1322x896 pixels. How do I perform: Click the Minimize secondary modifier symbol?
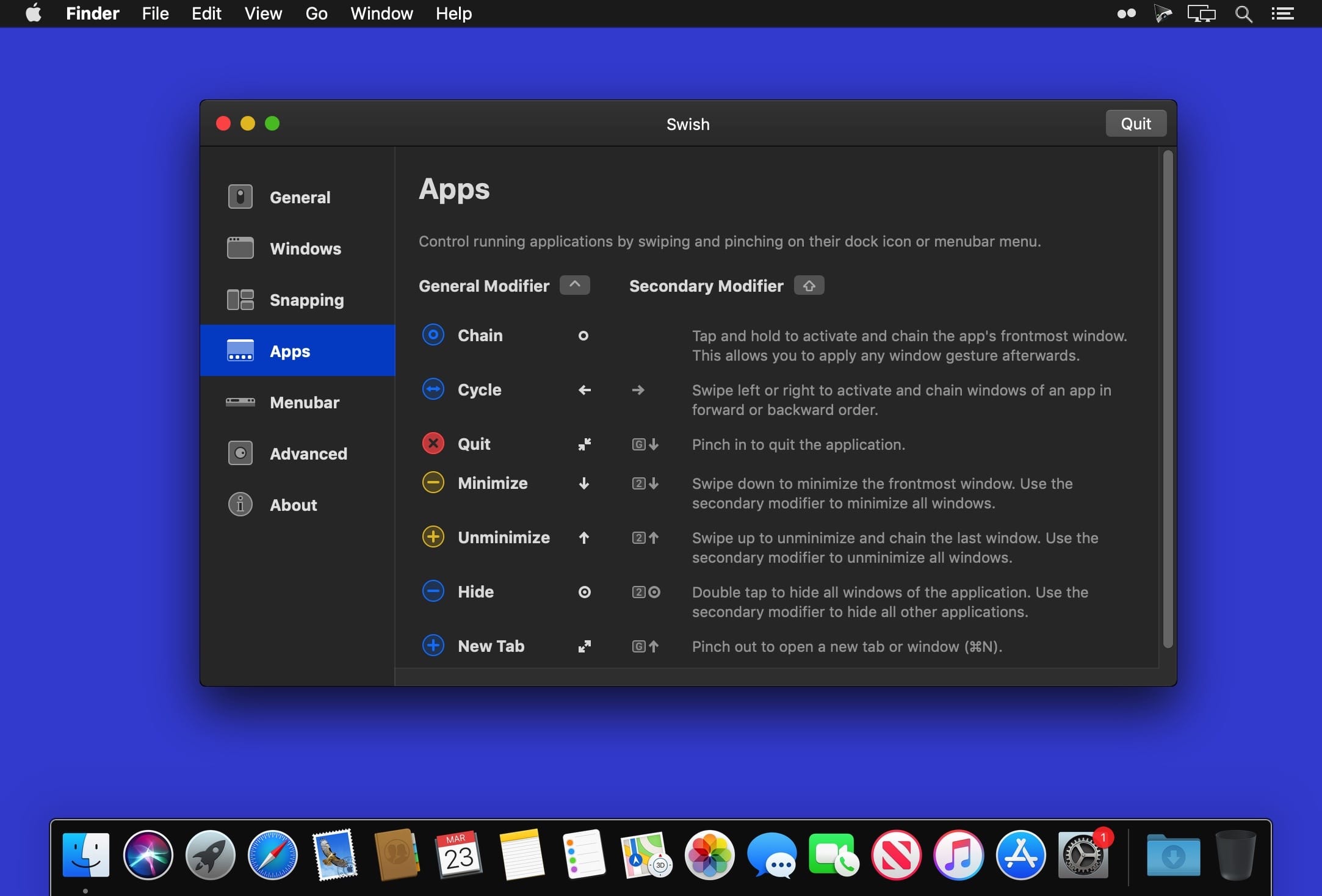pos(645,483)
